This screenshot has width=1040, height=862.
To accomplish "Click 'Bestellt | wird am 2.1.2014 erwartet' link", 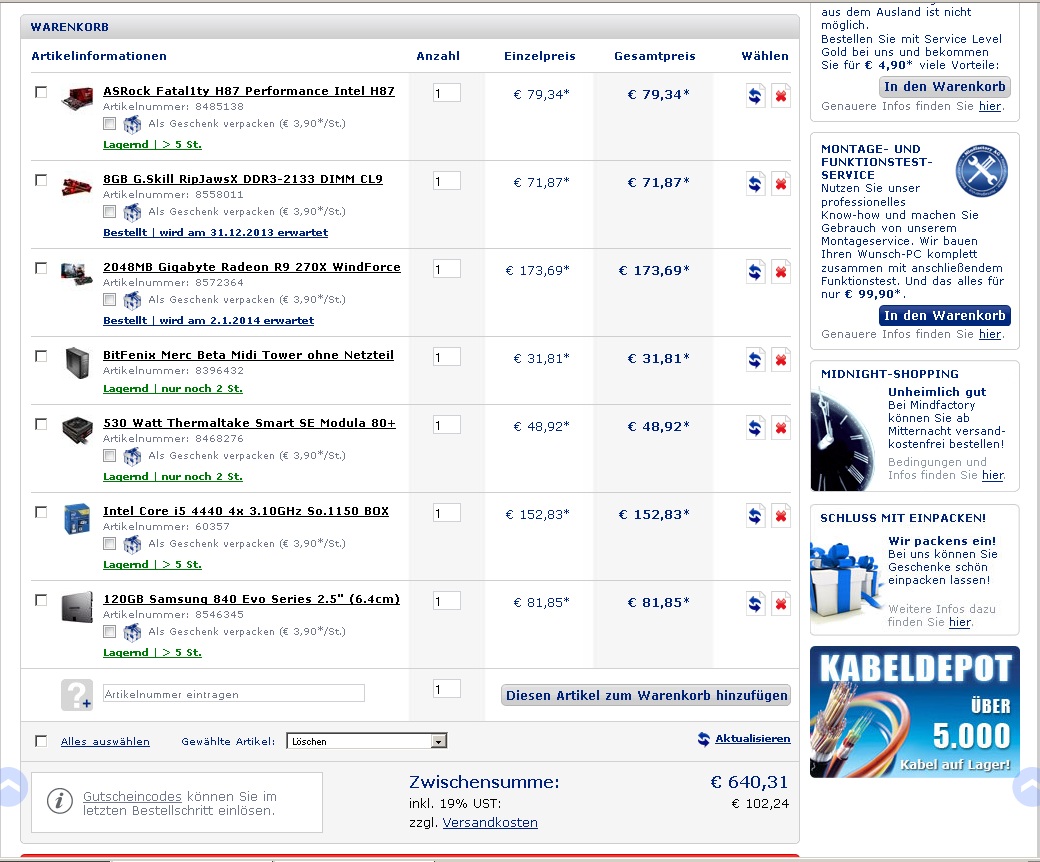I will tap(209, 321).
